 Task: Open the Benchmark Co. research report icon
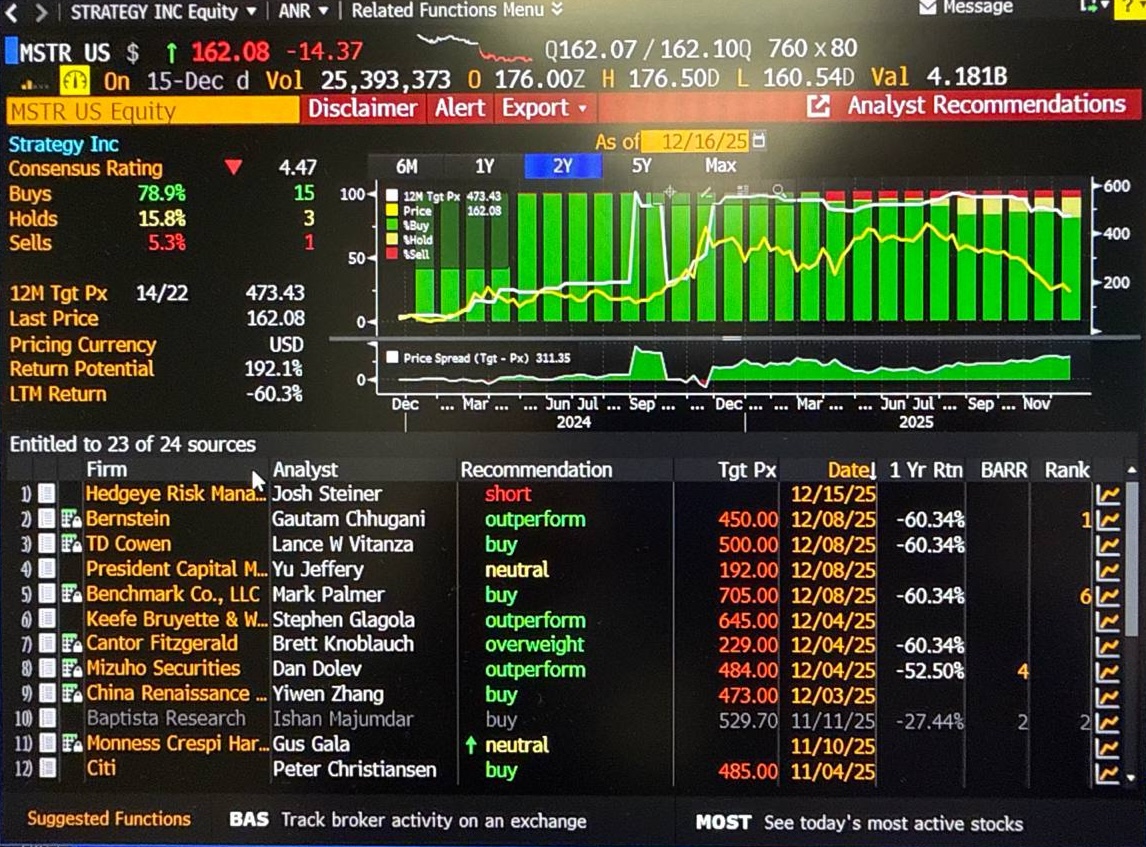click(71, 594)
